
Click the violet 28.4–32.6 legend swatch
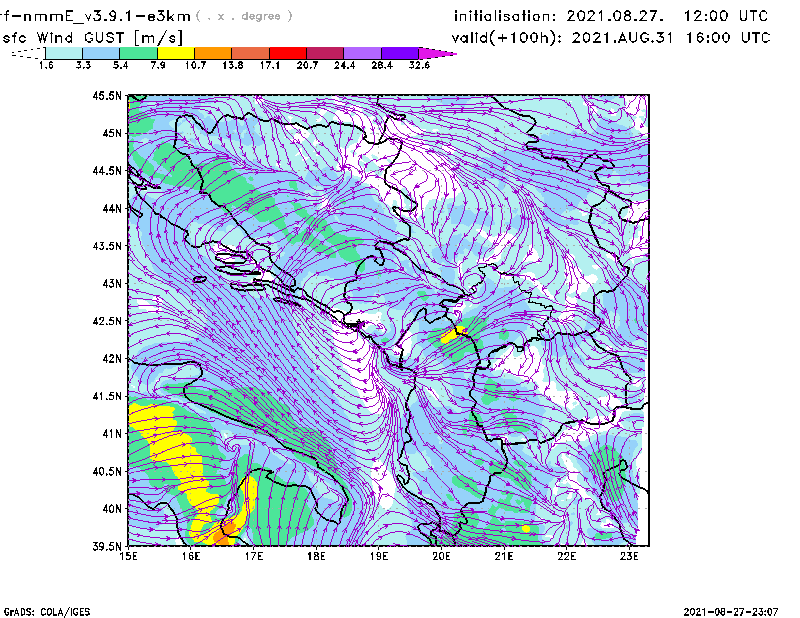400,53
